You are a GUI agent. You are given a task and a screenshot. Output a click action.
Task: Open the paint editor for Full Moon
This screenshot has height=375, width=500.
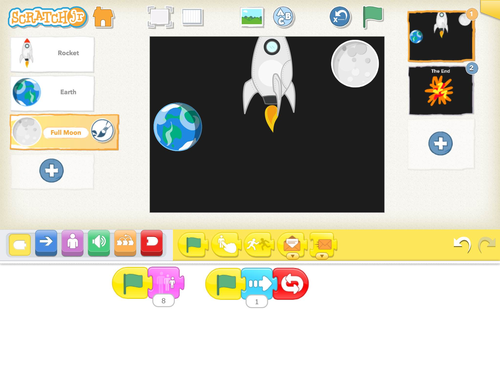coord(102,131)
